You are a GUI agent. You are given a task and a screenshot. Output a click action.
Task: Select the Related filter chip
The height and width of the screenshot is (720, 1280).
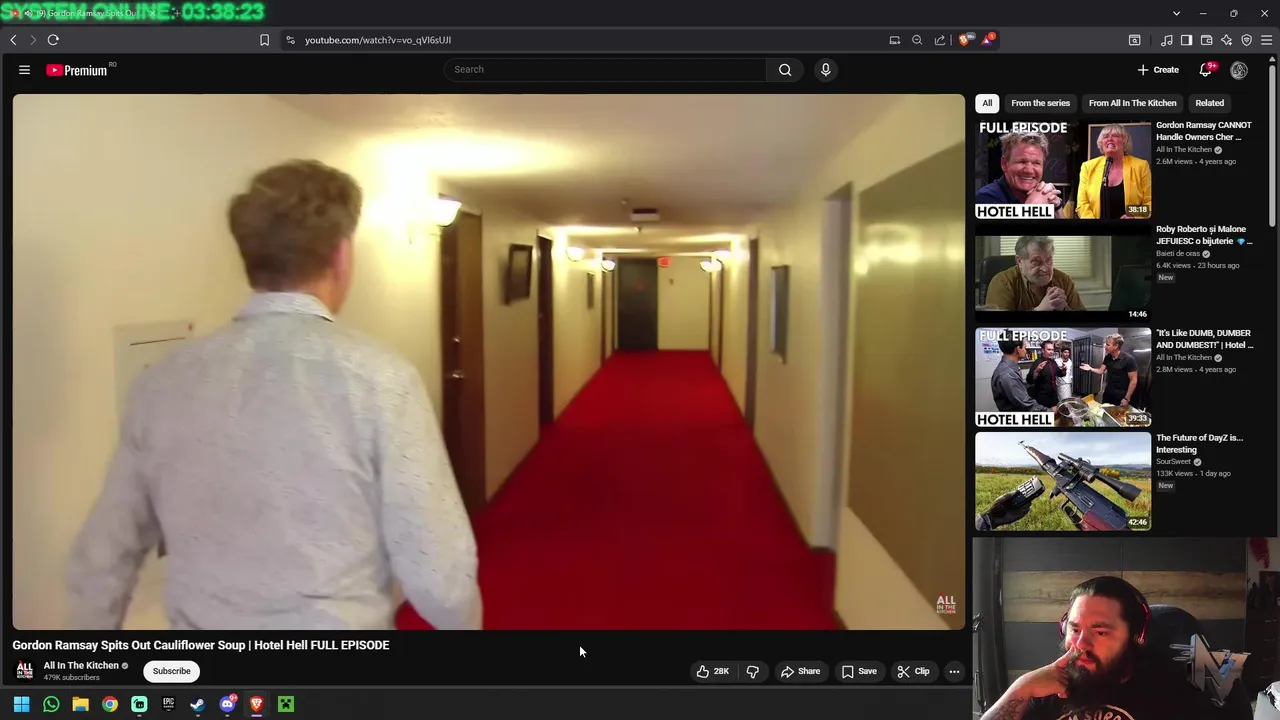click(x=1209, y=103)
